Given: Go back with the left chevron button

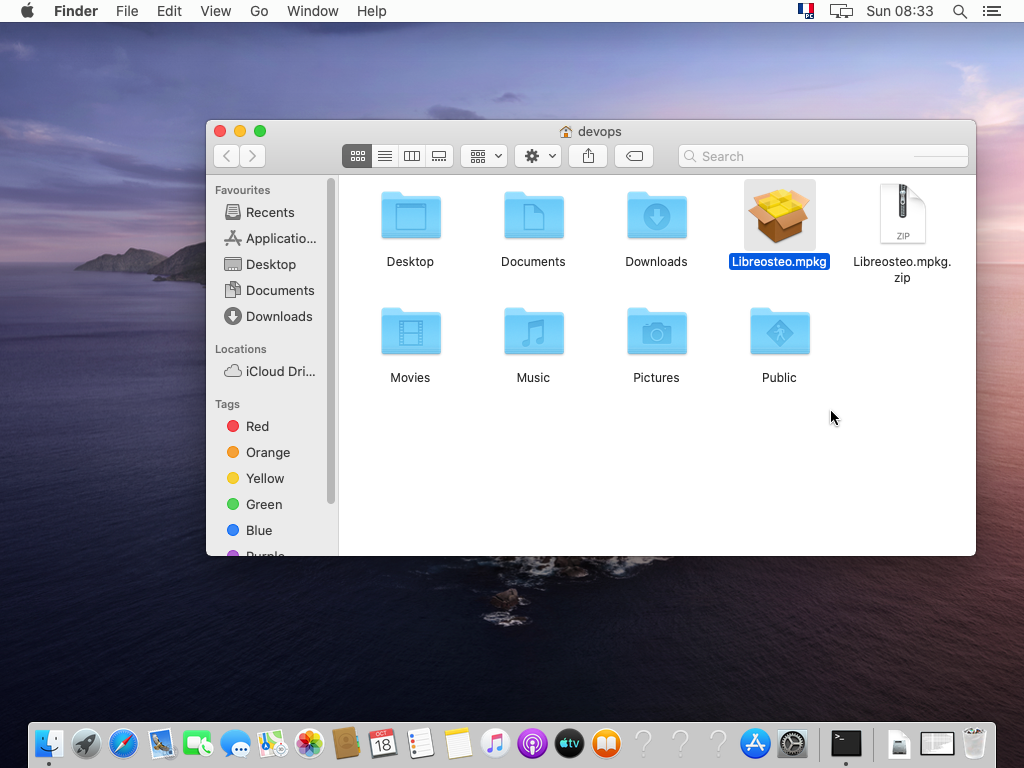Looking at the screenshot, I should point(227,156).
